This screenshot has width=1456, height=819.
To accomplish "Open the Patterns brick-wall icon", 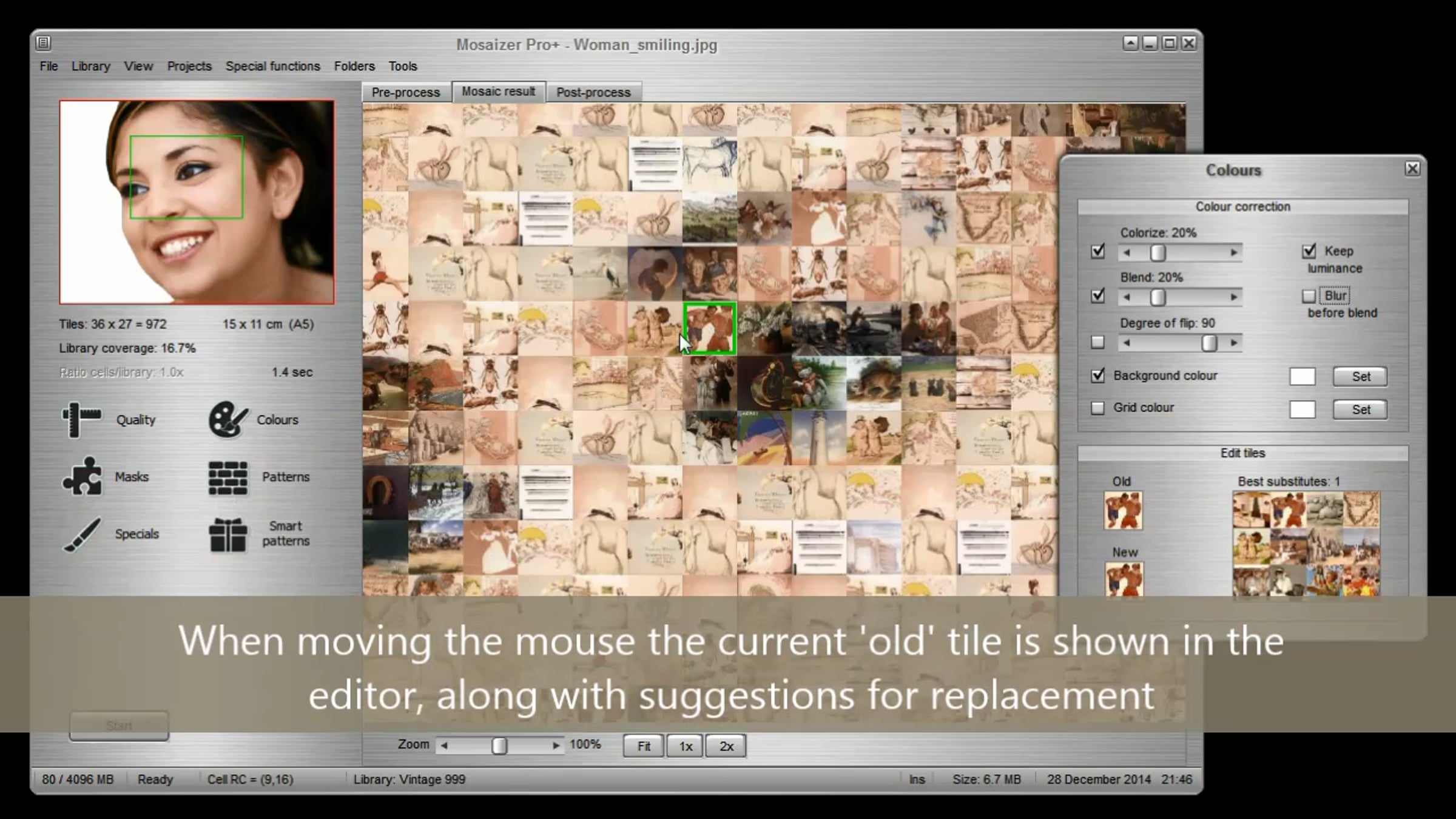I will (x=228, y=477).
